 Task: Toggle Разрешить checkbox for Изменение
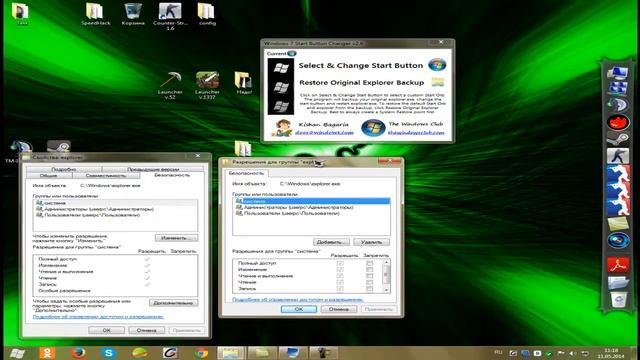pyautogui.click(x=340, y=270)
